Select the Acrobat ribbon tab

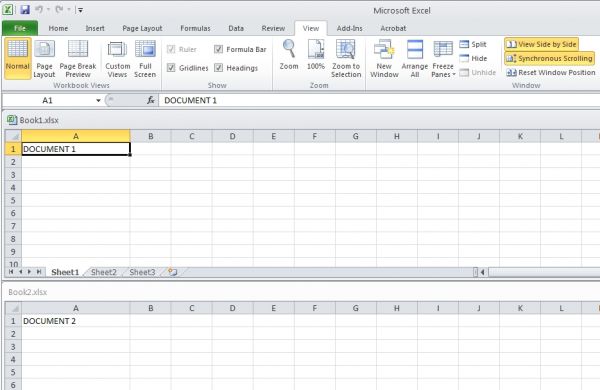click(x=393, y=28)
